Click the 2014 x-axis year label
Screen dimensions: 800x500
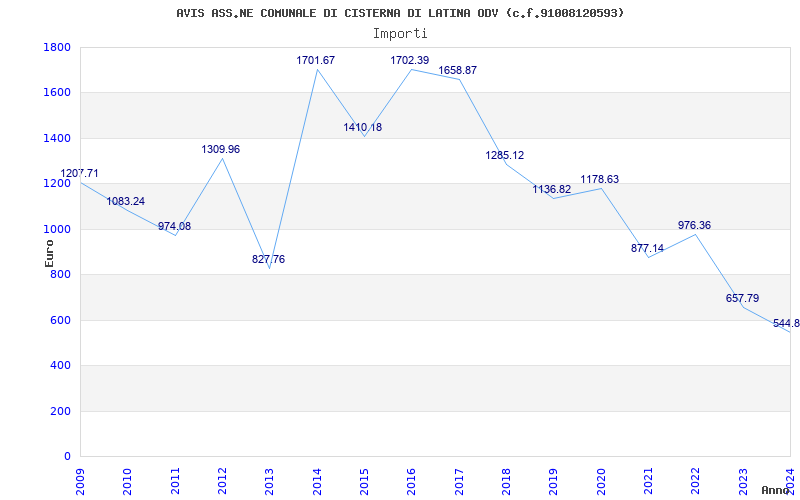(317, 482)
